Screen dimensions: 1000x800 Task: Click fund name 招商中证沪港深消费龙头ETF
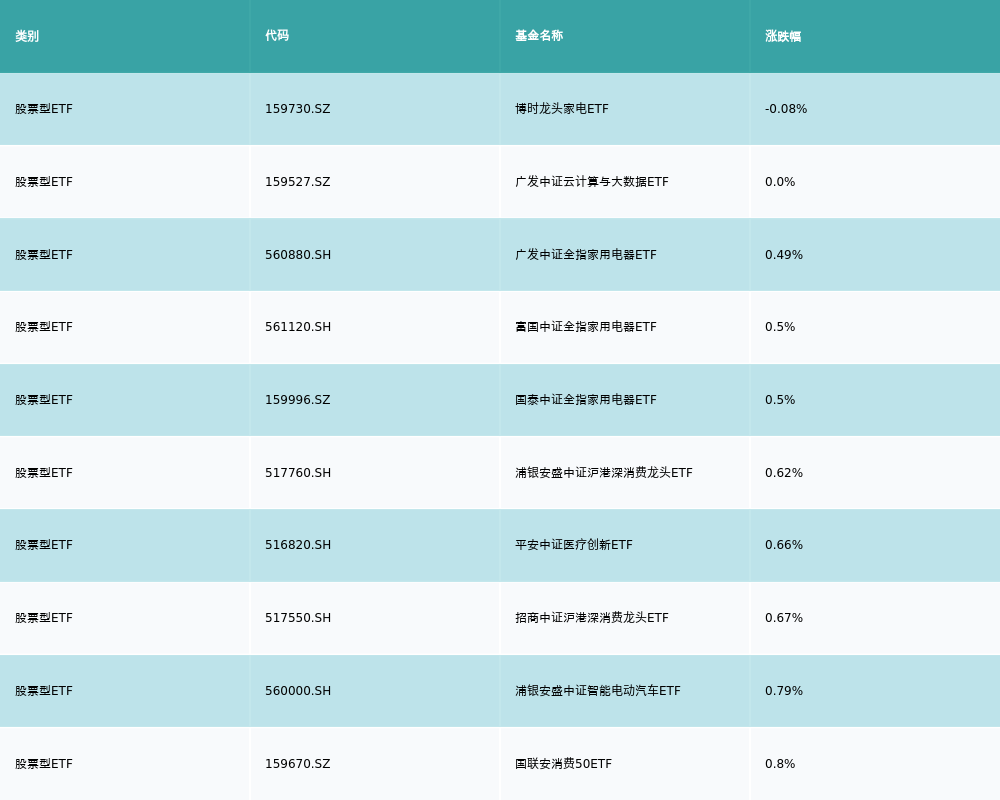click(x=592, y=618)
